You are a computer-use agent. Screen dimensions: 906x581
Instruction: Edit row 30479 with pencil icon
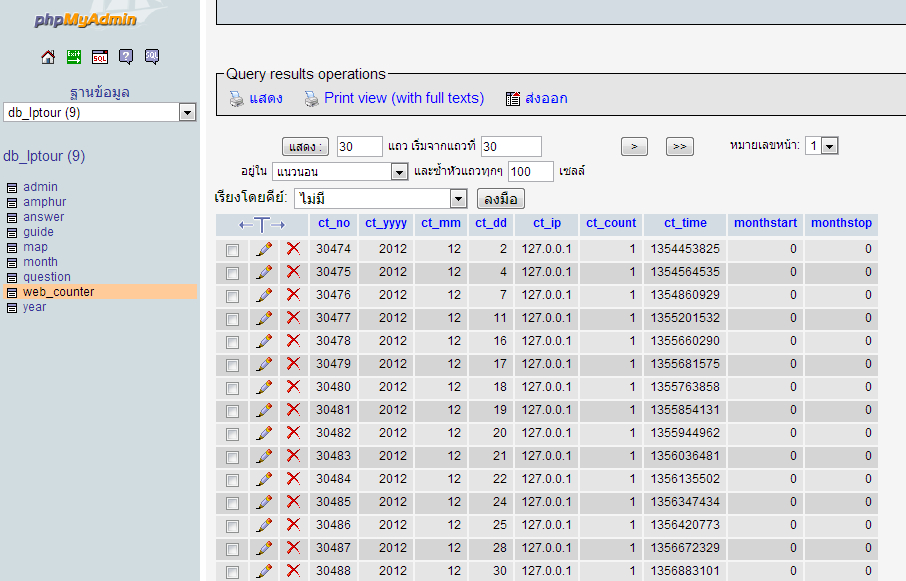(x=264, y=364)
